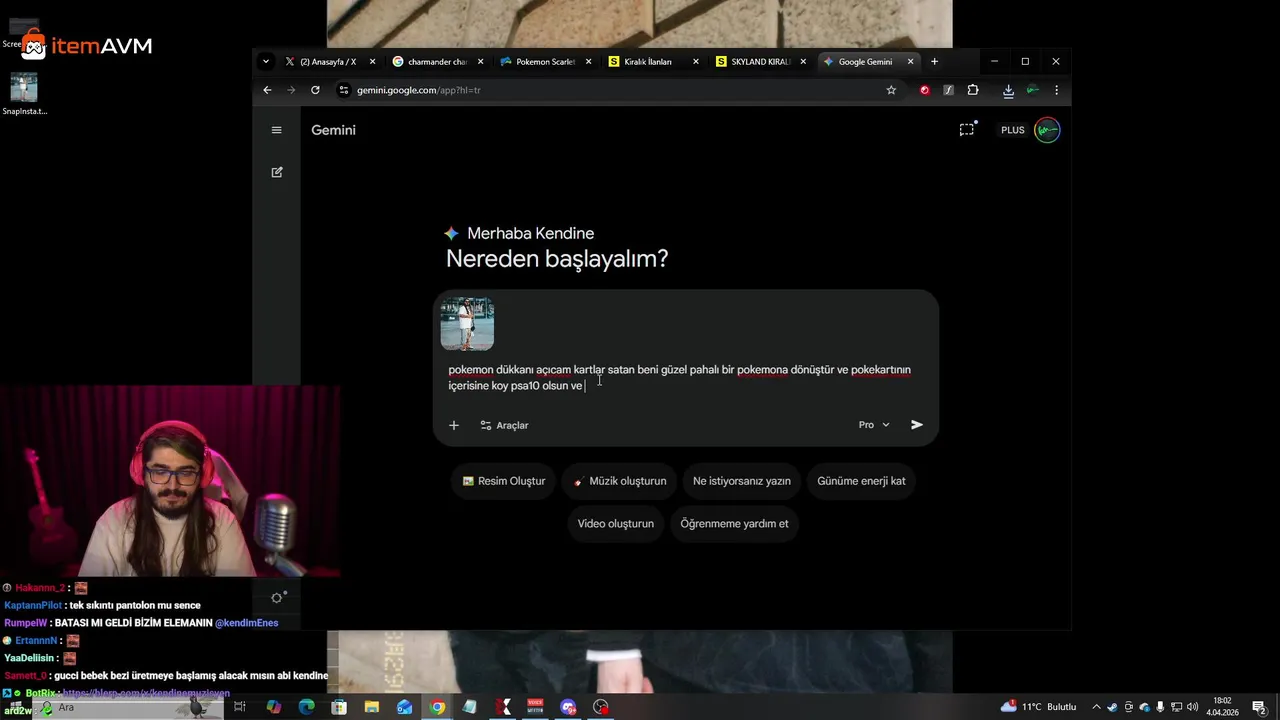This screenshot has width=1280, height=720.
Task: Reload the Gemini page
Action: [315, 90]
